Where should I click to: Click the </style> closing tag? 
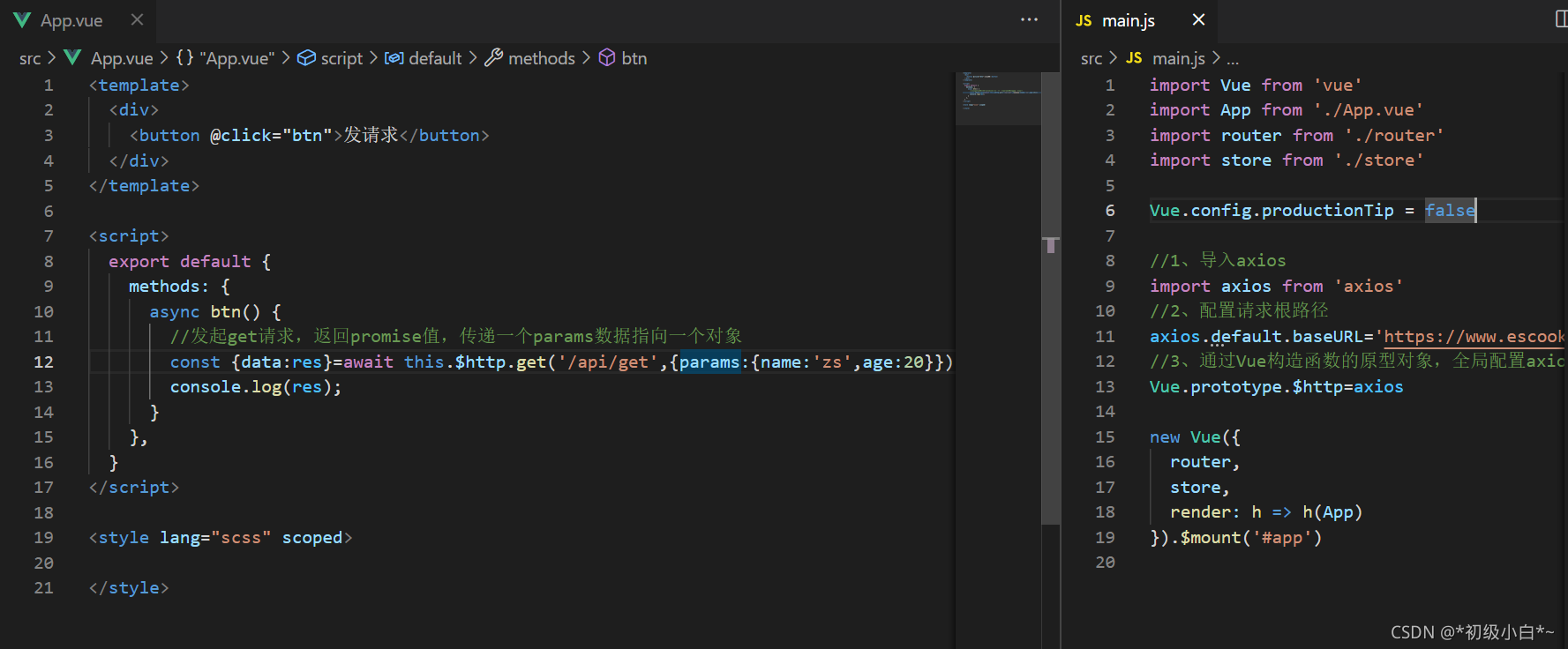click(x=129, y=588)
